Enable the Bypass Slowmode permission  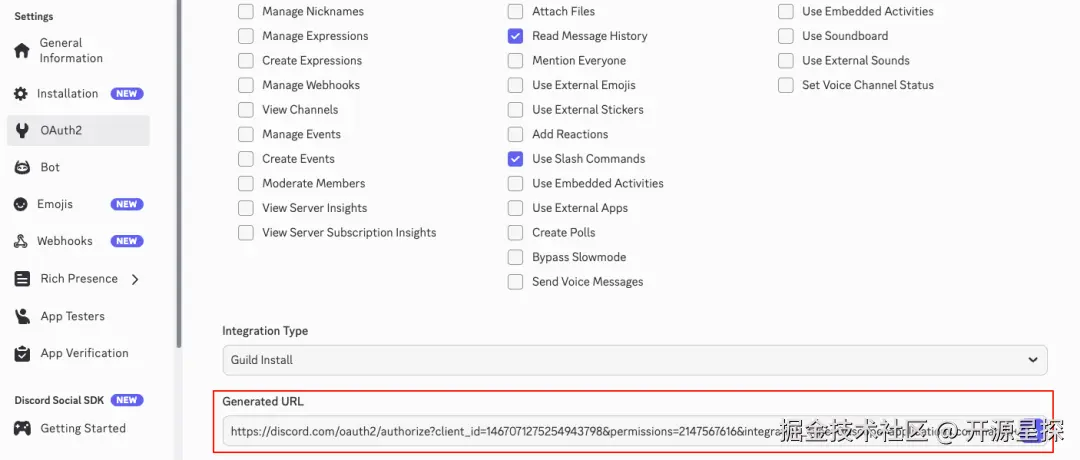click(x=515, y=257)
